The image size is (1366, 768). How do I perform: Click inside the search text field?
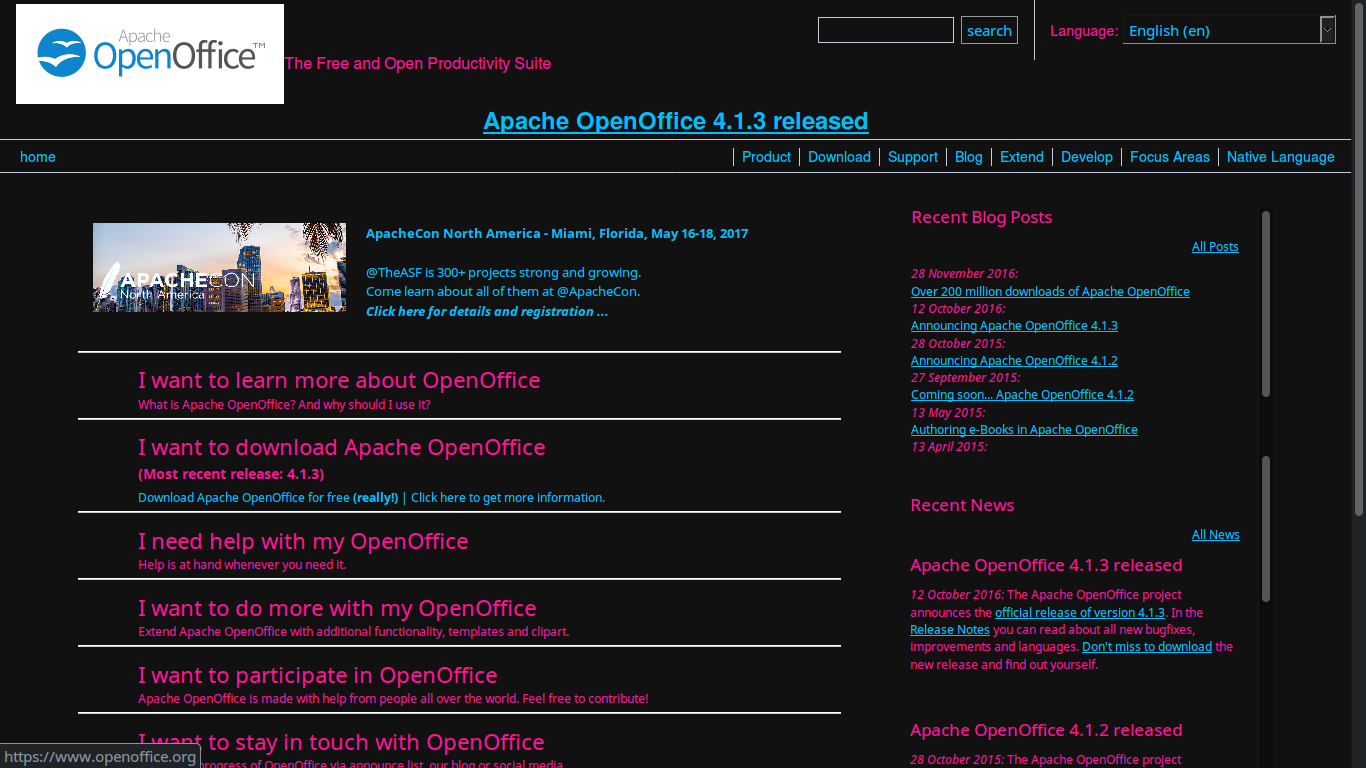[x=884, y=30]
